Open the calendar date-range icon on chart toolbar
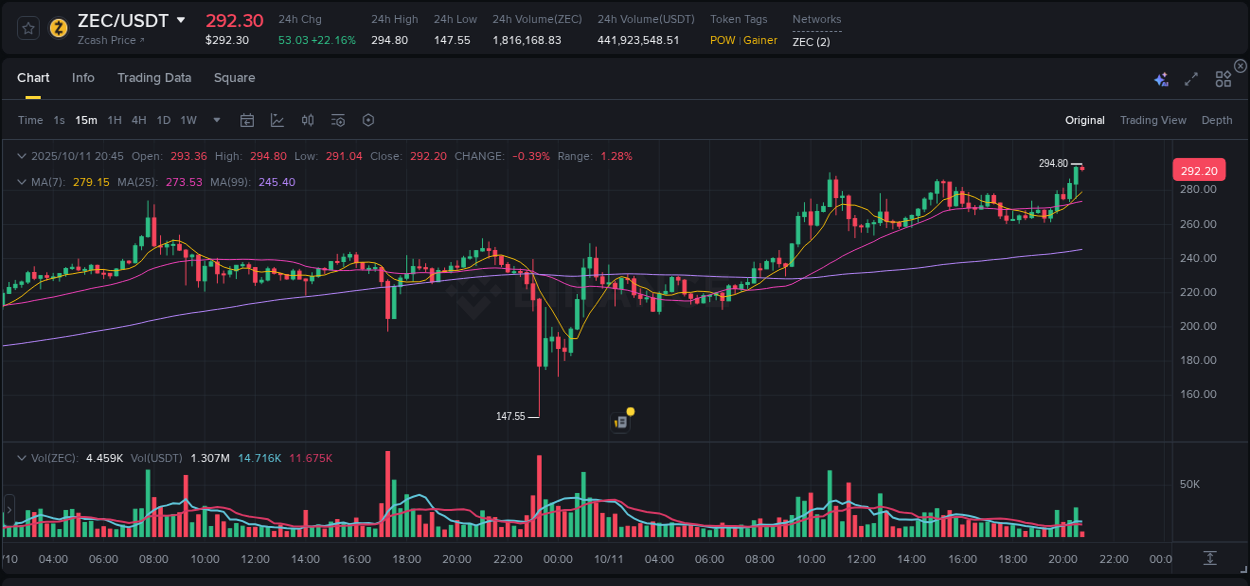 (x=247, y=119)
